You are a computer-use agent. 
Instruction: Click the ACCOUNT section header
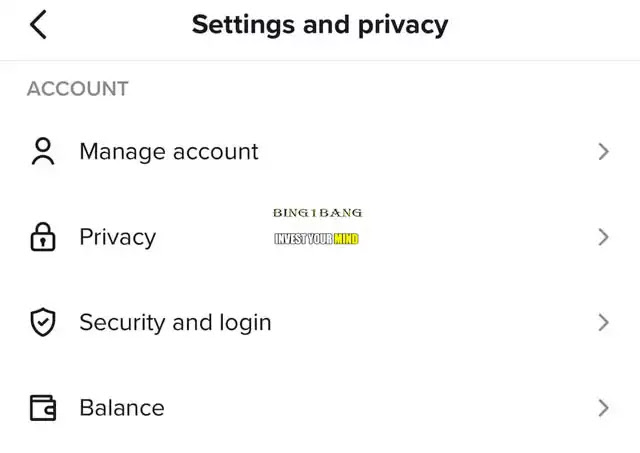(77, 88)
